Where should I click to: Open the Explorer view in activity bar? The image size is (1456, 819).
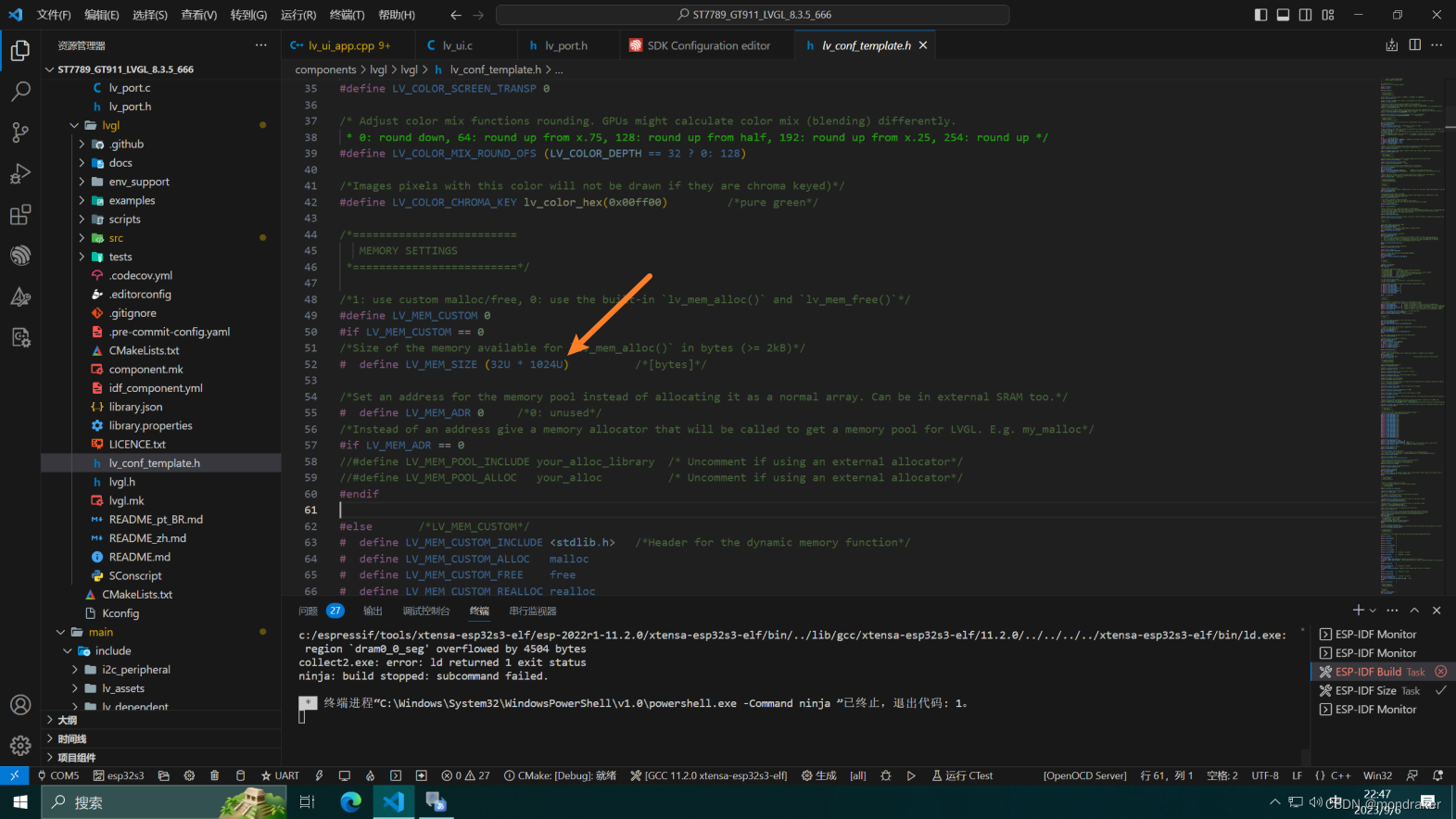click(19, 50)
